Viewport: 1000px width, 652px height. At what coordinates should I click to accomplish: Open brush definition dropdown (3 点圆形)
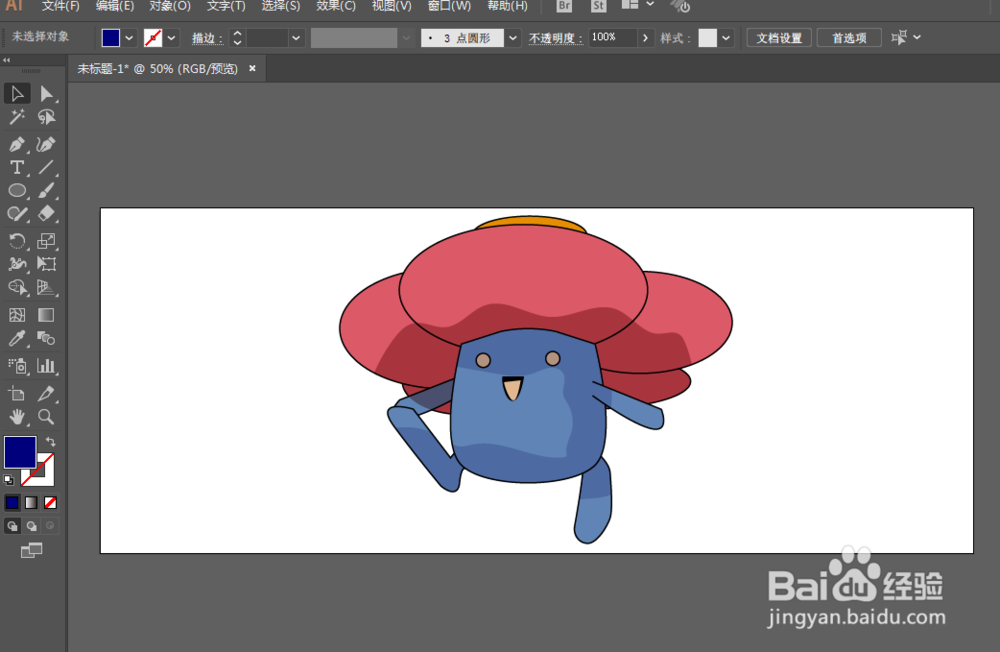click(x=513, y=38)
